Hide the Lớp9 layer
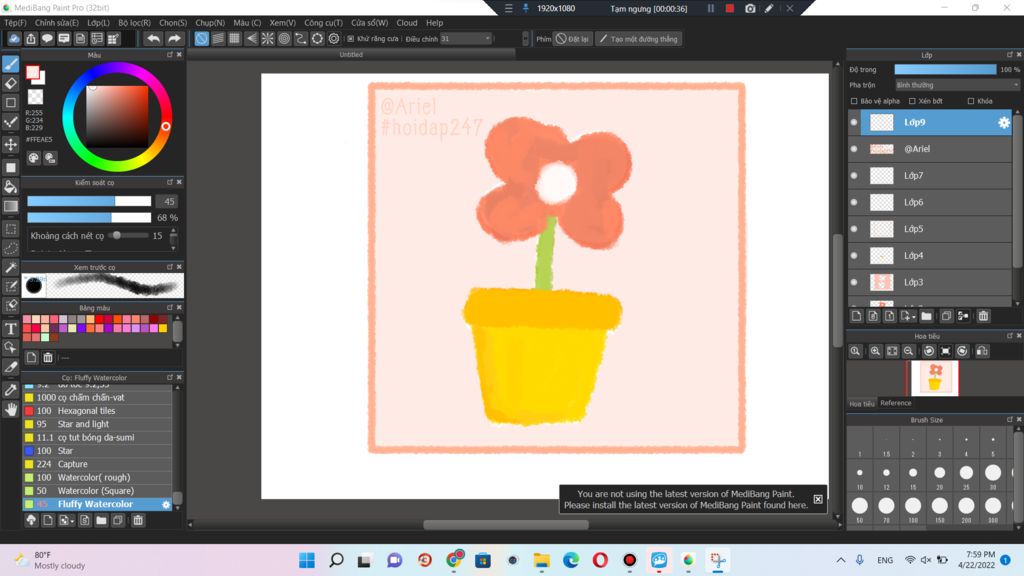 coord(854,122)
